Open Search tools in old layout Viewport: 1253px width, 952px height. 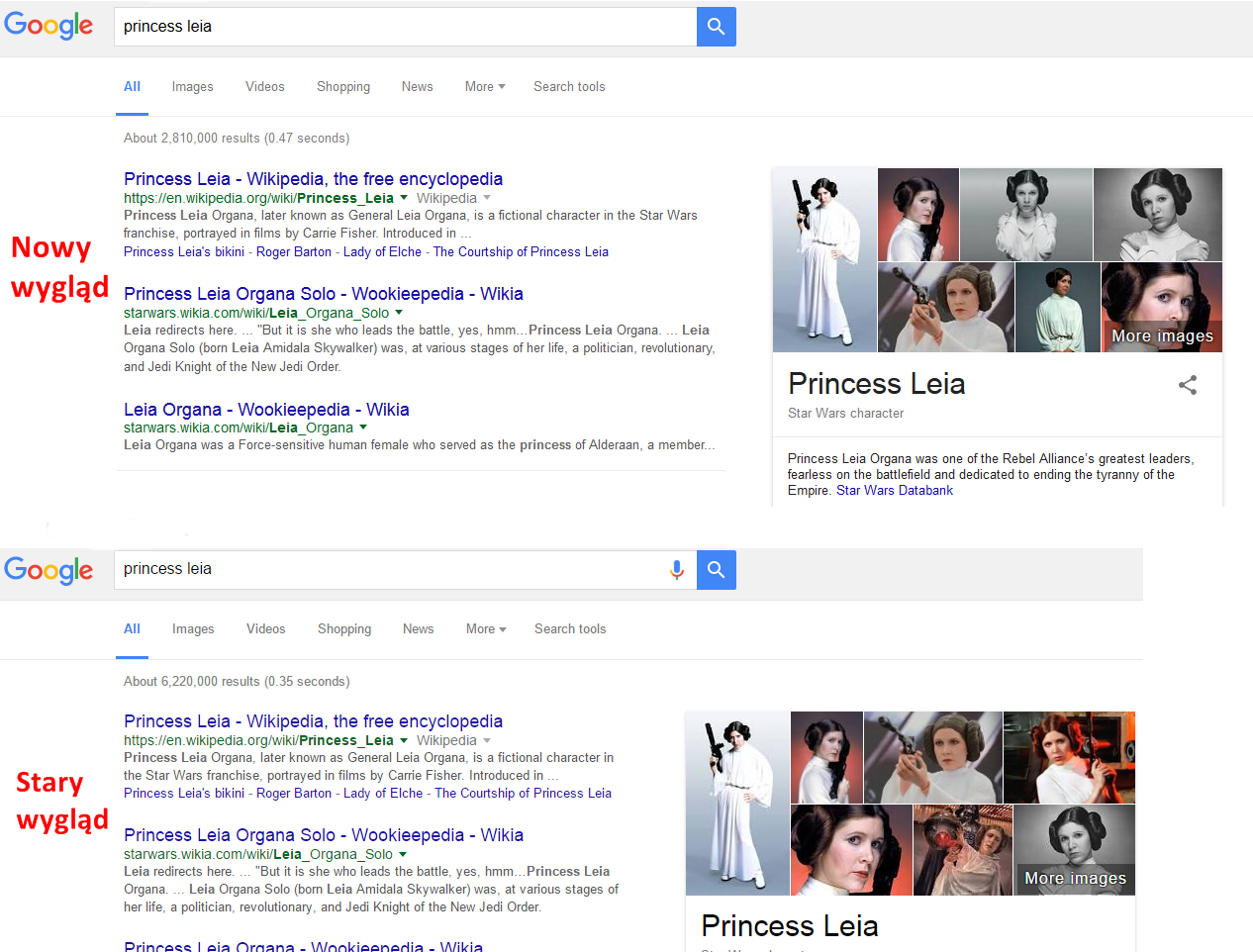(570, 629)
